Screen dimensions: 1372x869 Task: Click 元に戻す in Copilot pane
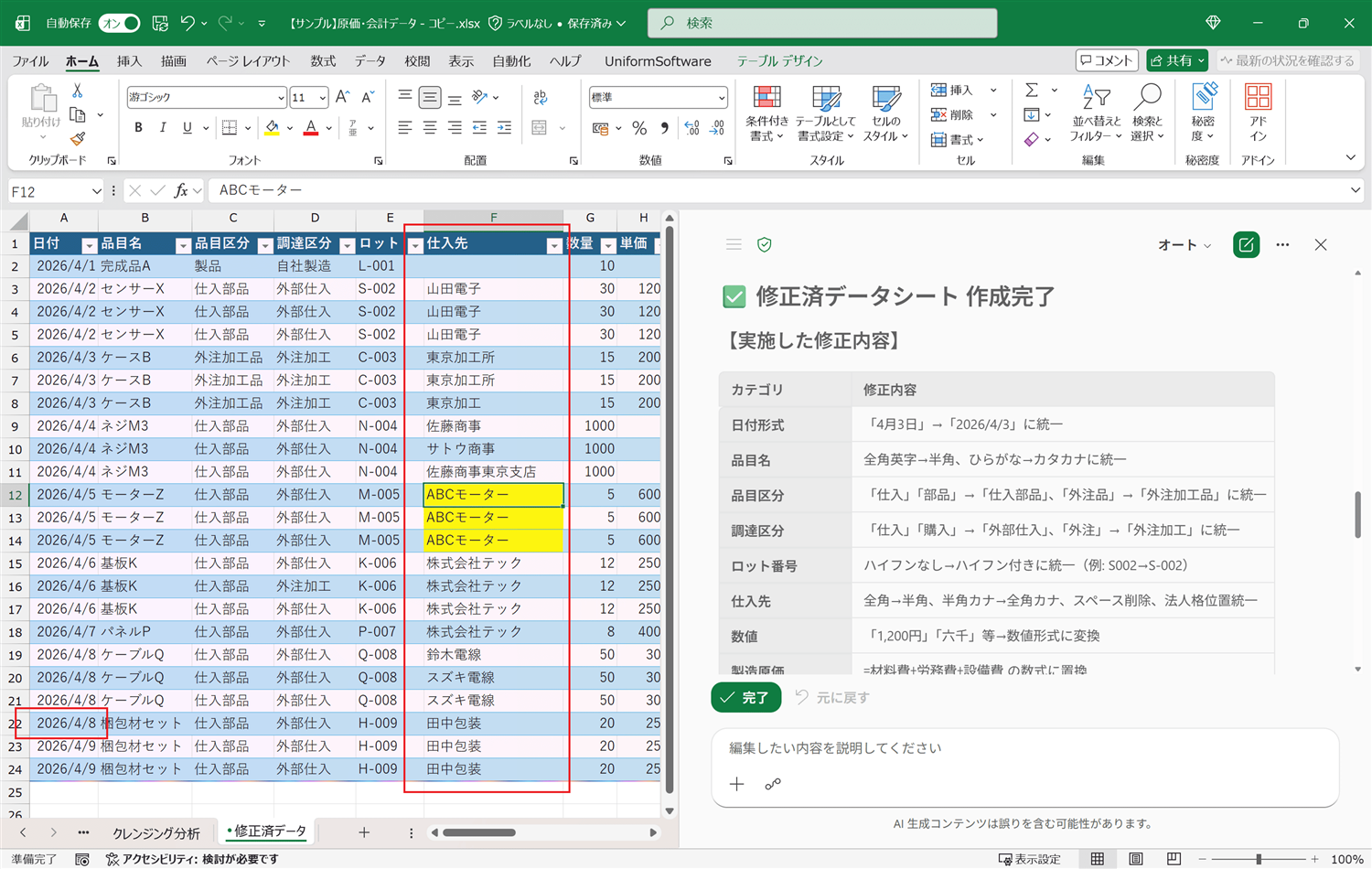[x=832, y=697]
